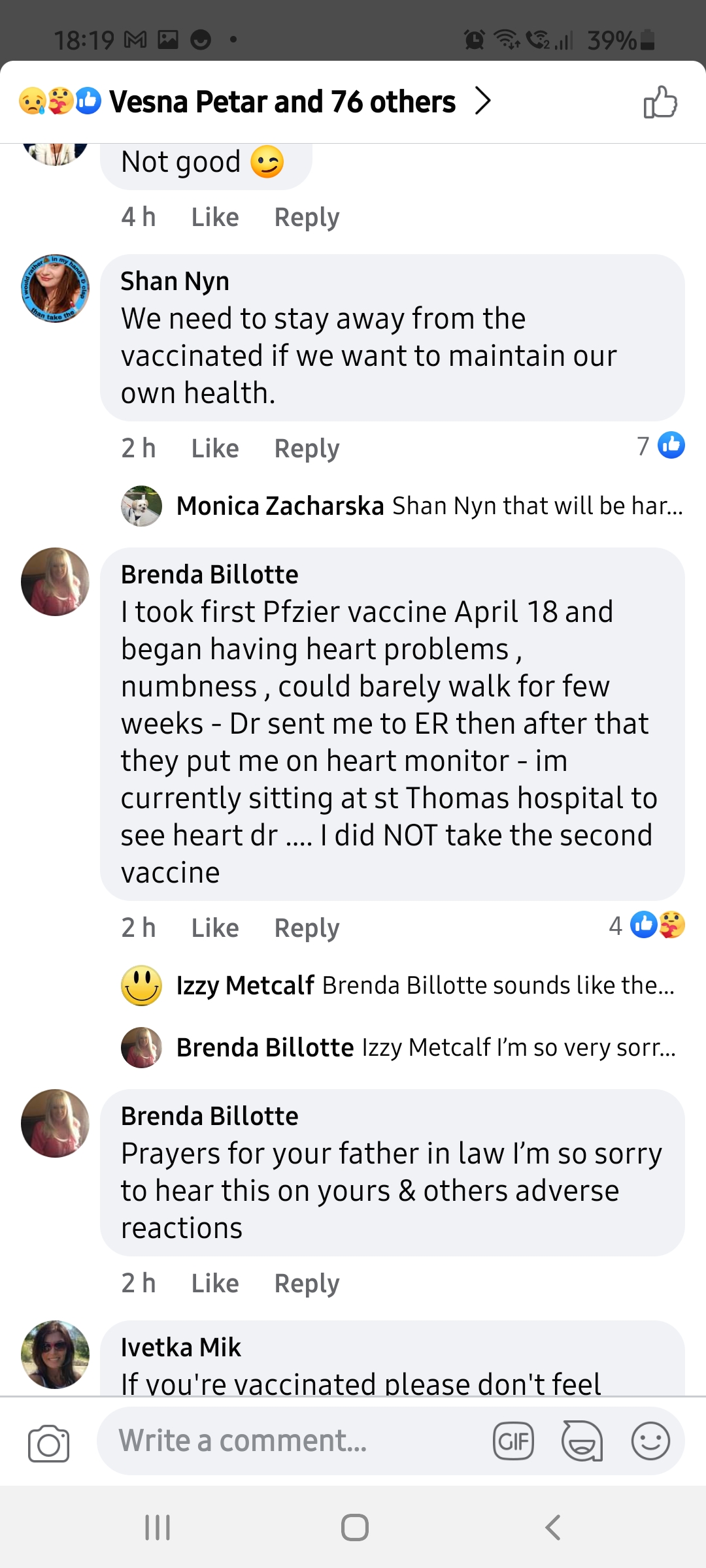This screenshot has height=1568, width=706.
Task: Open Ivetka Mik's profile picture
Action: tap(55, 1354)
